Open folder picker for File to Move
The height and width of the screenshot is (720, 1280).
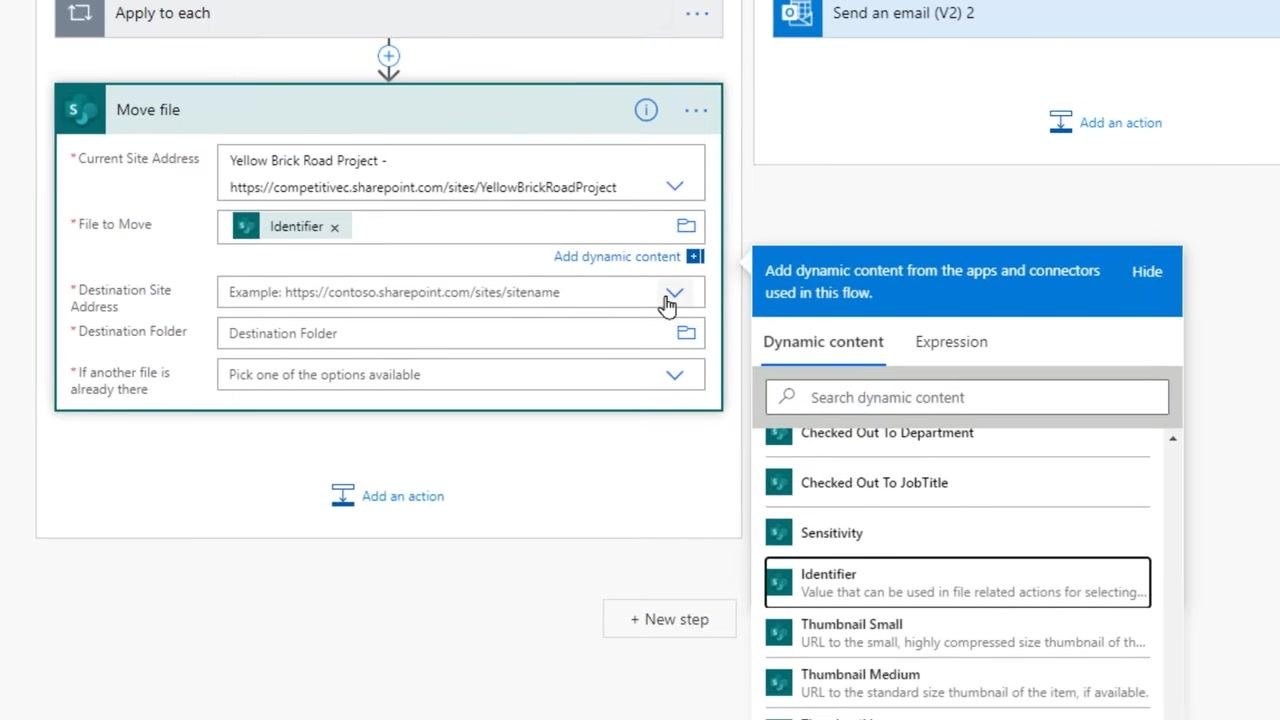[686, 226]
